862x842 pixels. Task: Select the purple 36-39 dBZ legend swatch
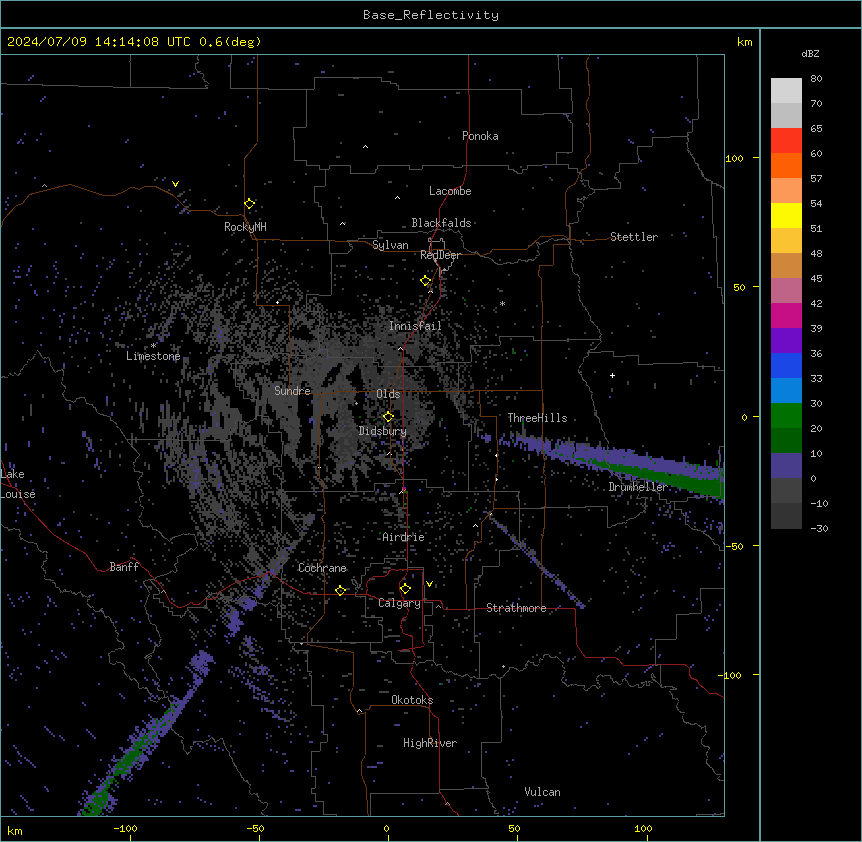(x=786, y=341)
